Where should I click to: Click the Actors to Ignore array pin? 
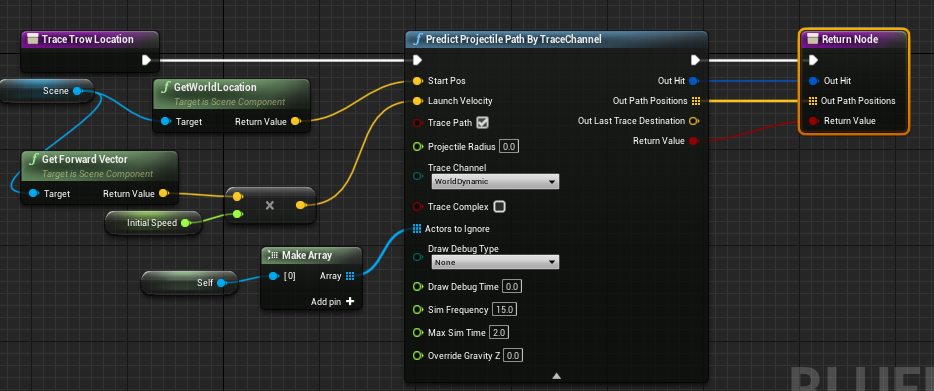[417, 229]
